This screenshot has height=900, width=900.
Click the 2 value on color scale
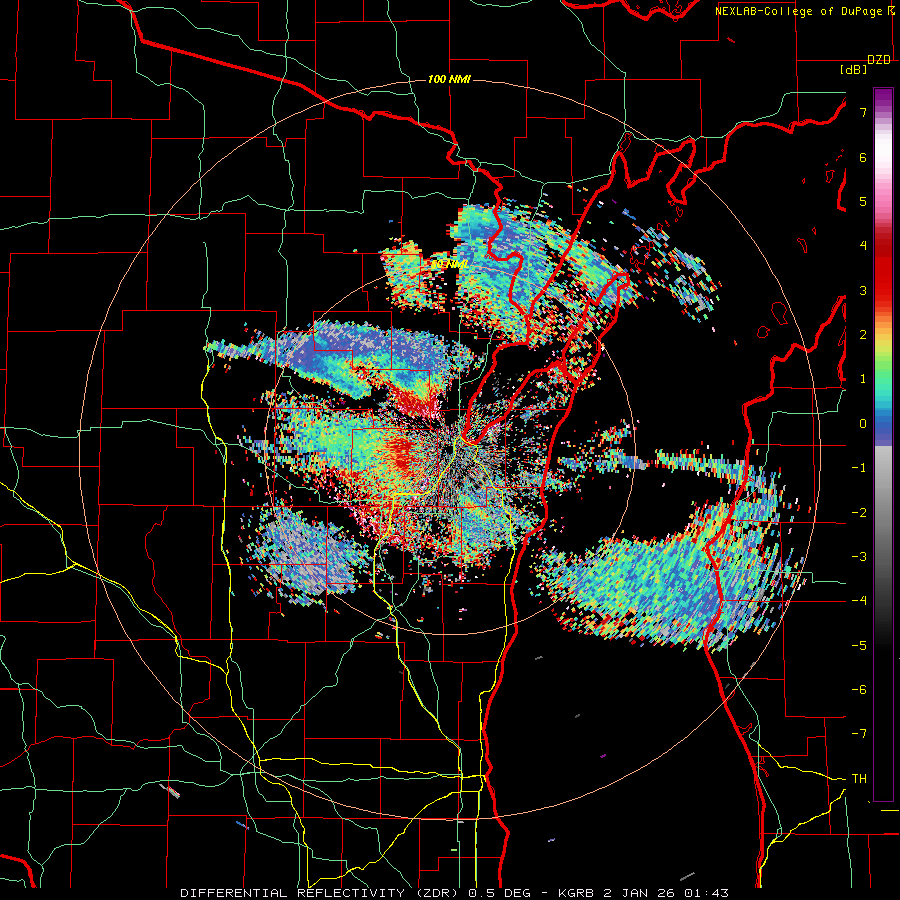pyautogui.click(x=863, y=335)
